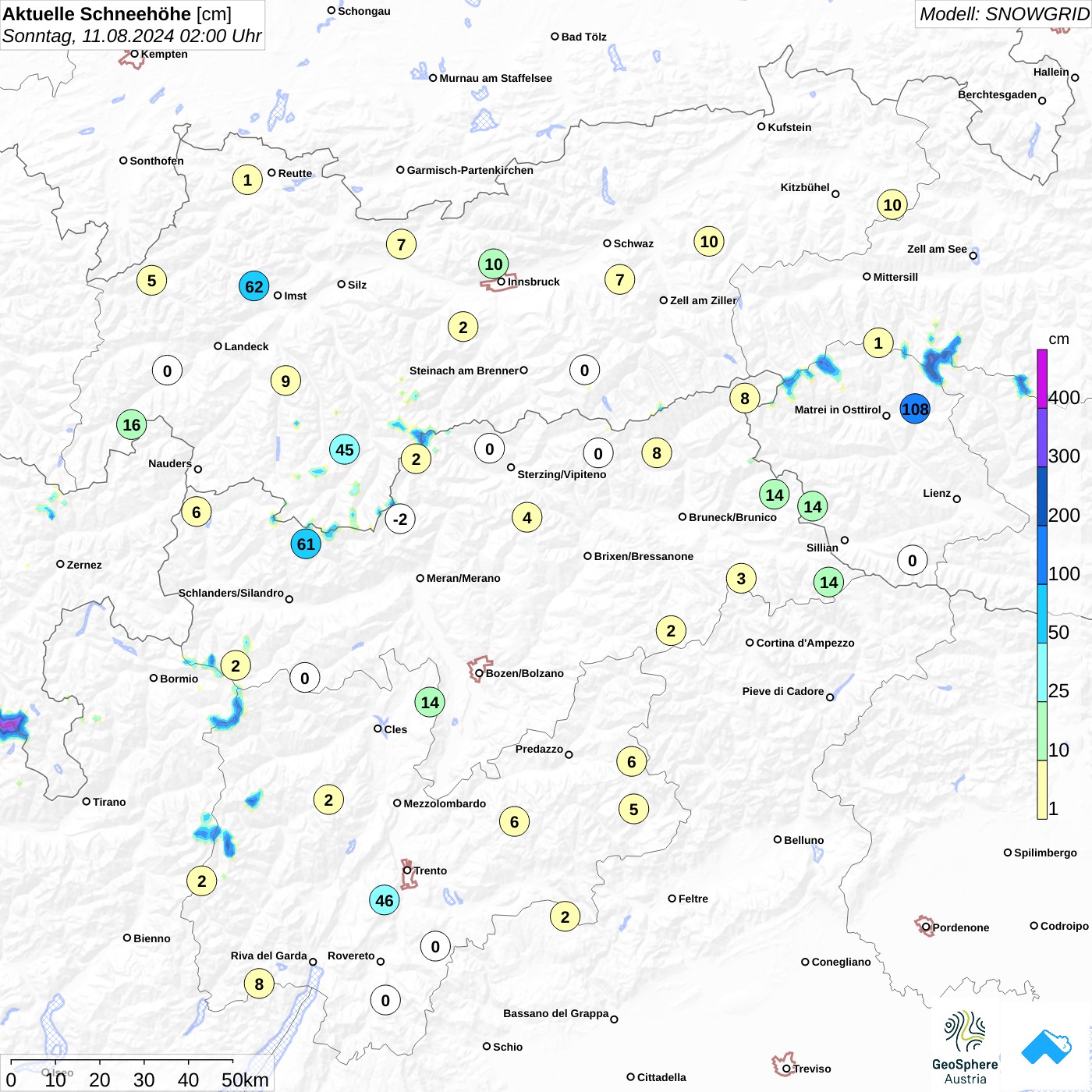Click the date Sonntag, 11.08.2024 02:00 Uhr
1092x1092 pixels.
pyautogui.click(x=132, y=36)
